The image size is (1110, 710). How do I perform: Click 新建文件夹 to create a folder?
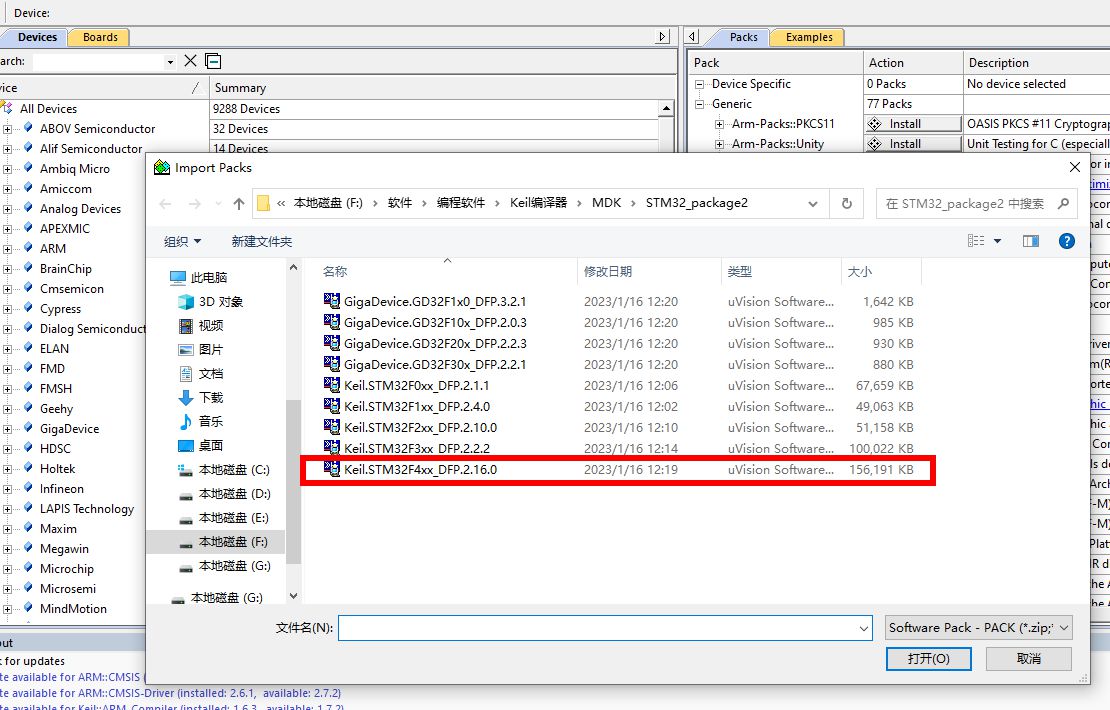[x=262, y=241]
